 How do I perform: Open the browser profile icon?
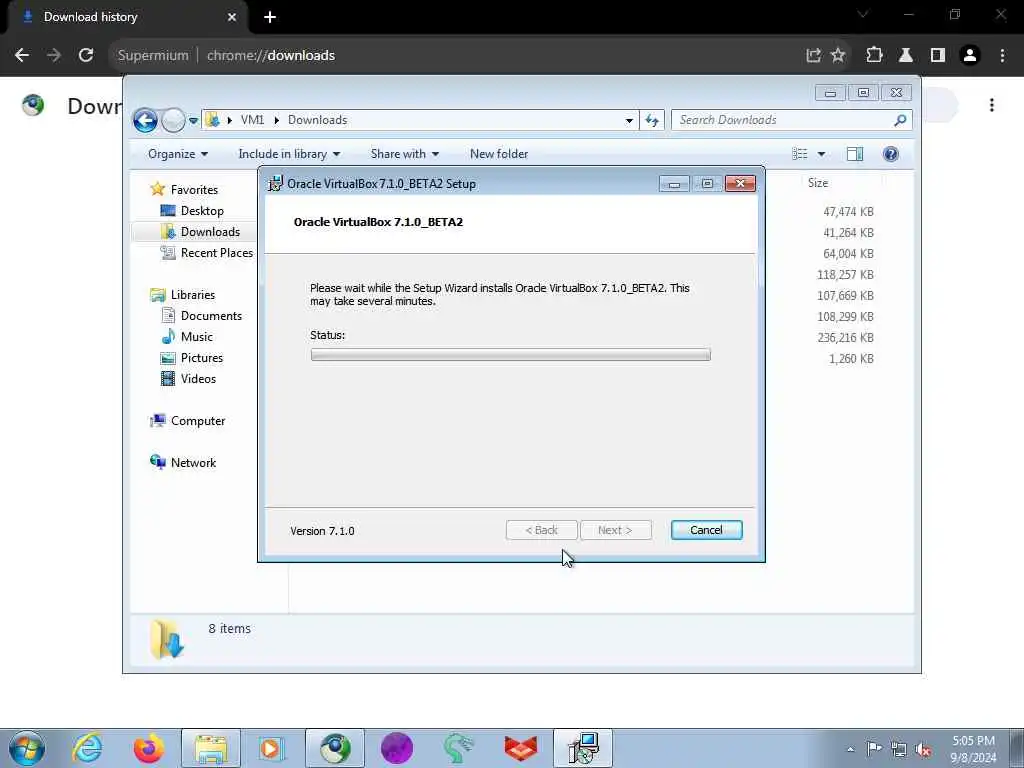coord(970,56)
